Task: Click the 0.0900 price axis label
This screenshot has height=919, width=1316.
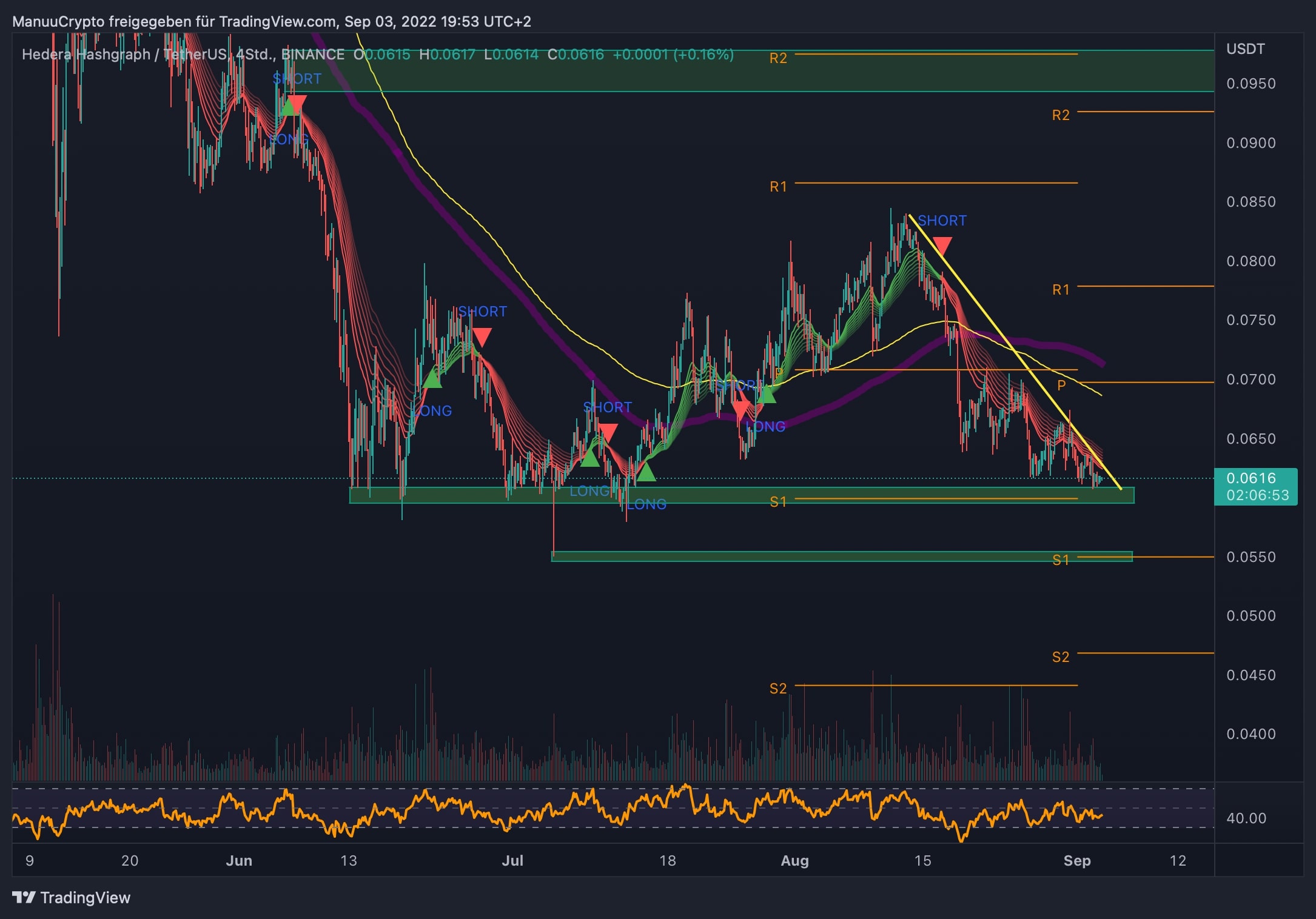Action: click(1251, 143)
